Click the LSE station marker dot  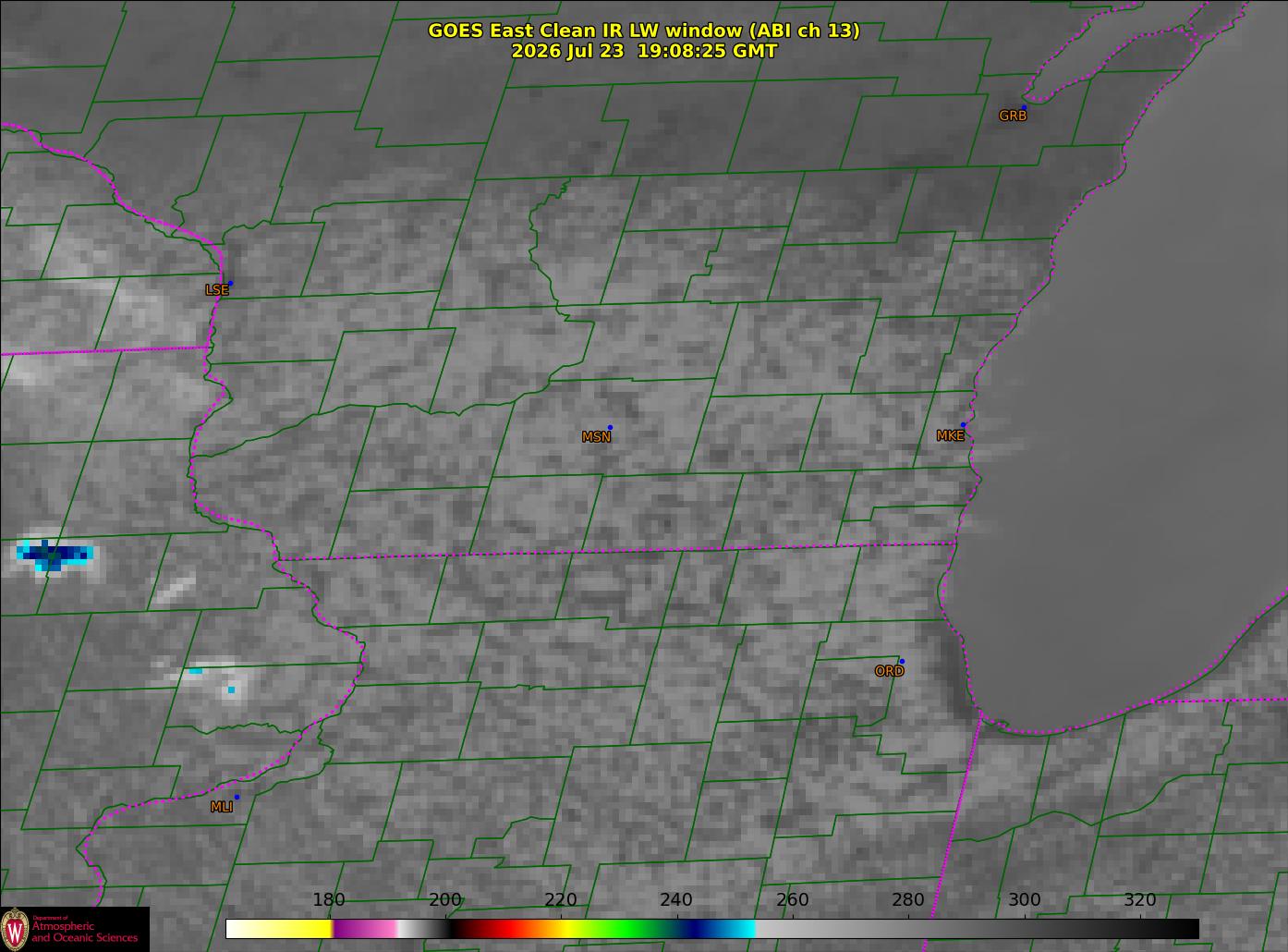tap(230, 283)
